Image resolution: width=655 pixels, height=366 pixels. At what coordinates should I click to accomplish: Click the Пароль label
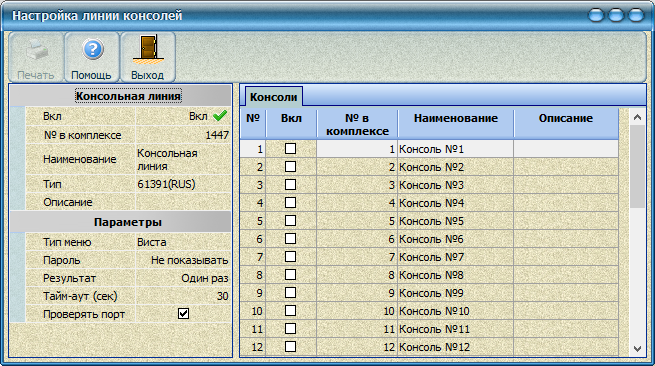[x=61, y=260]
